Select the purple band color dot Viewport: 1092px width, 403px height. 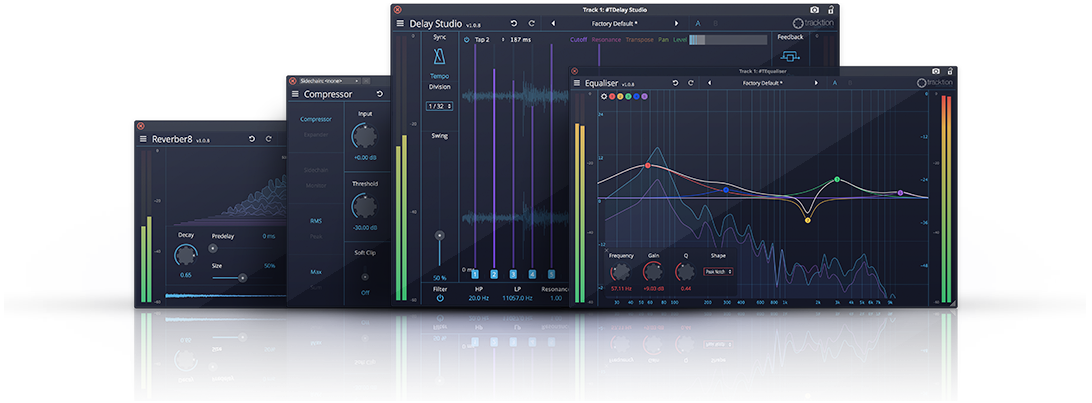(644, 96)
